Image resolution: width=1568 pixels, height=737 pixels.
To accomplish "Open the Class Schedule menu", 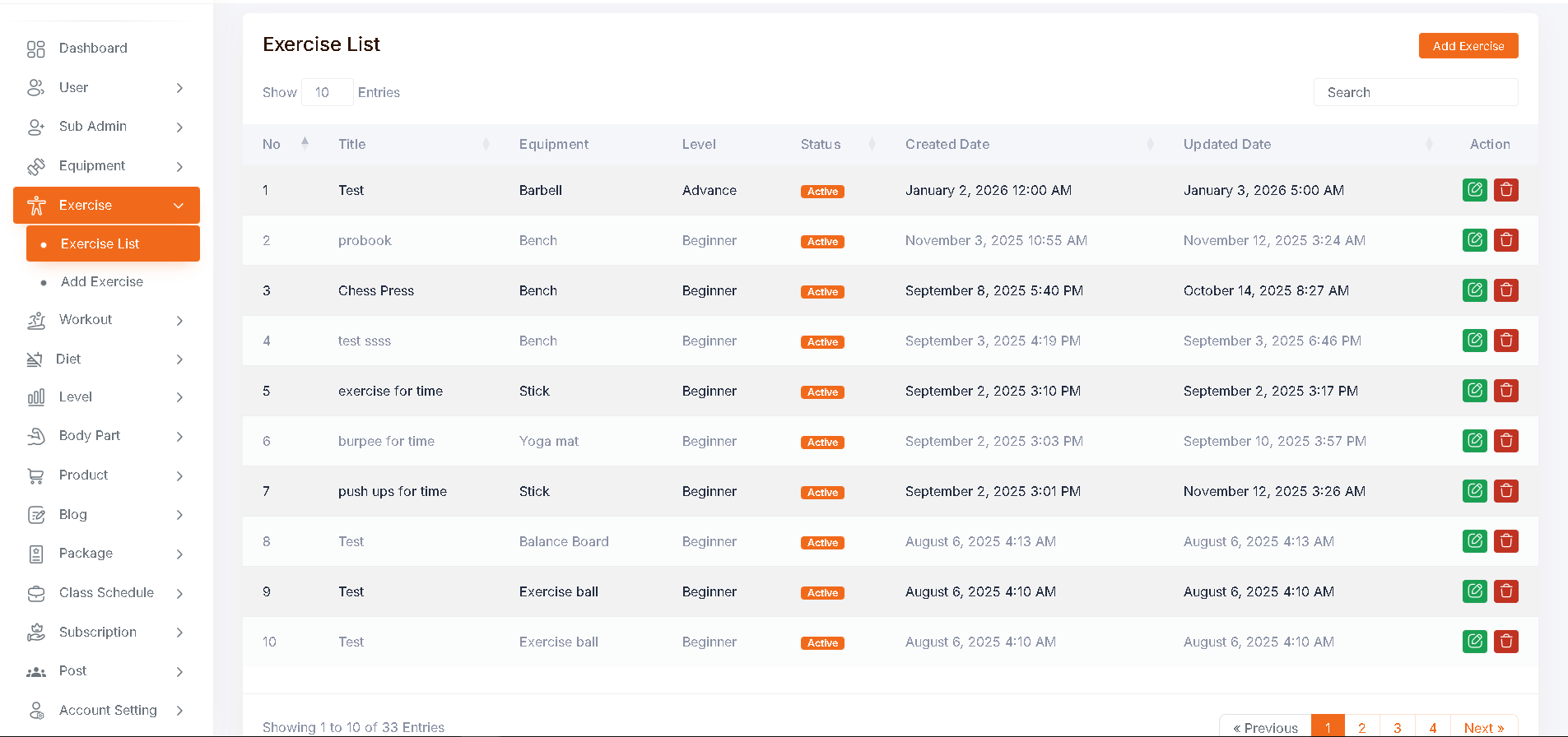I will pos(106,593).
